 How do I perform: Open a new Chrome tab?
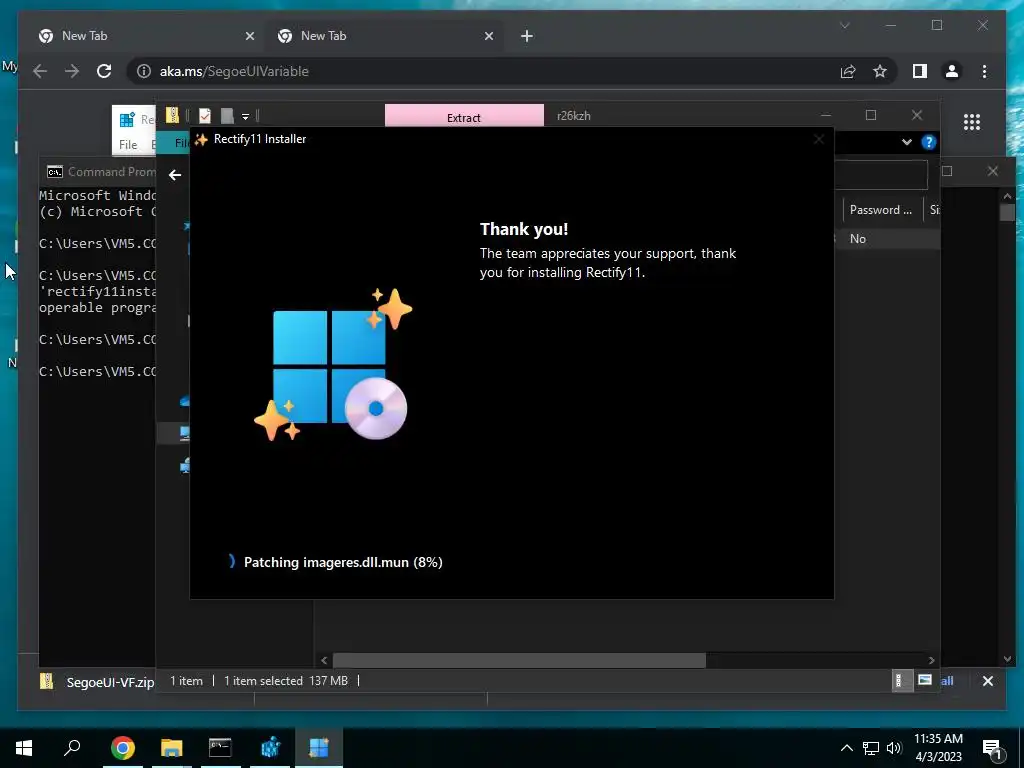coord(527,36)
